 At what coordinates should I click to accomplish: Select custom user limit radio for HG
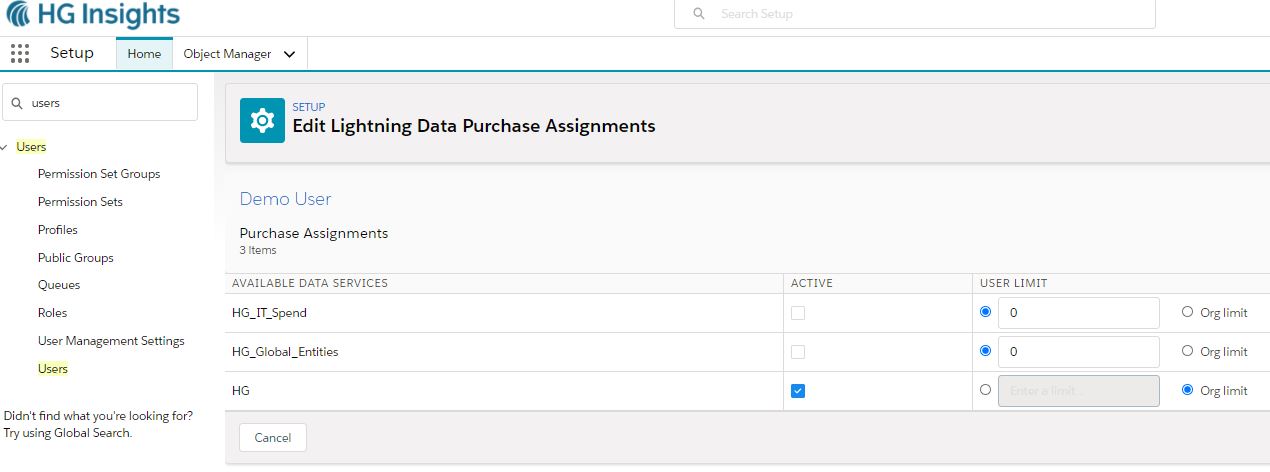(986, 390)
